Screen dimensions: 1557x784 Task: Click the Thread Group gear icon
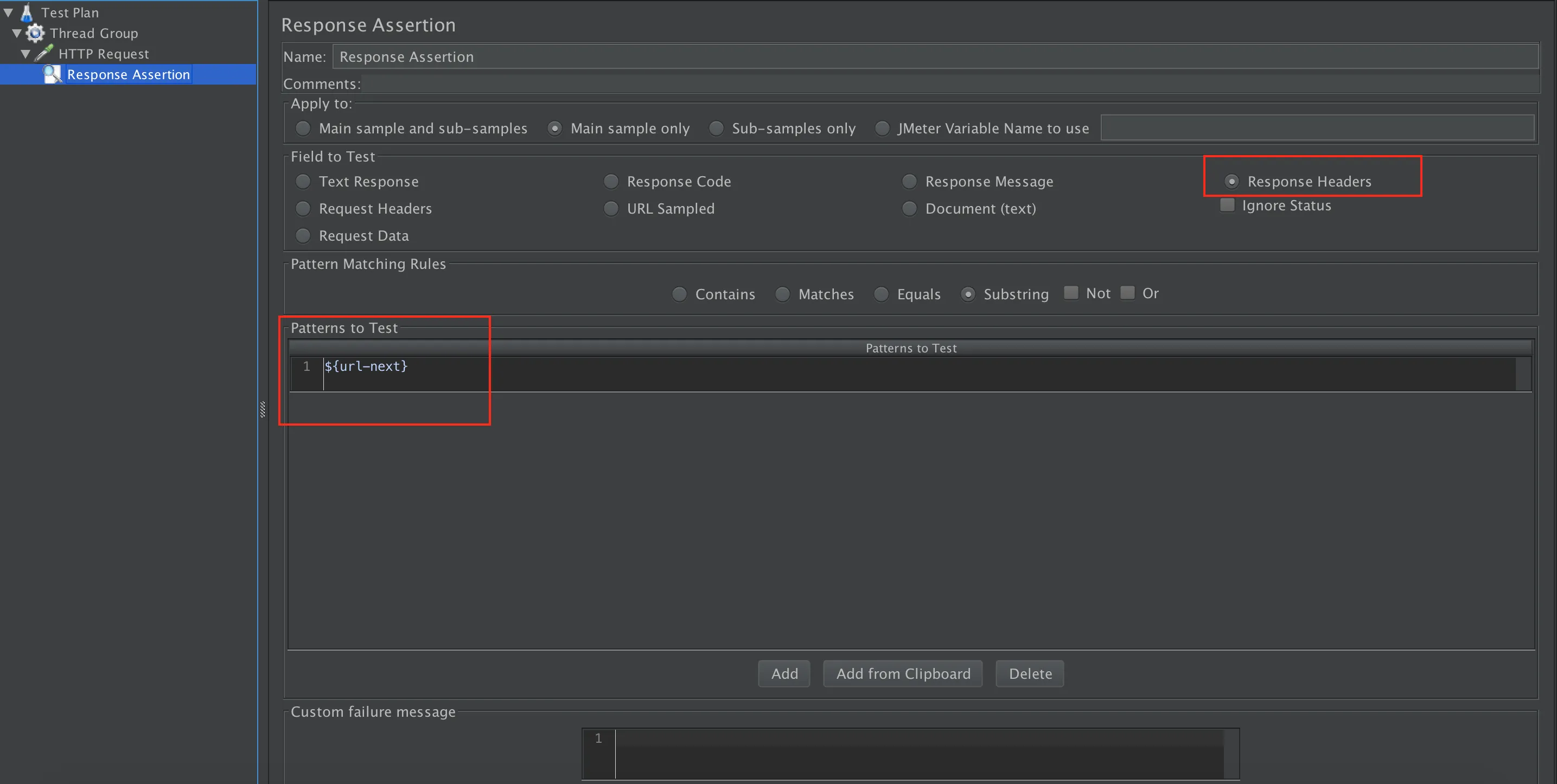pyautogui.click(x=36, y=33)
